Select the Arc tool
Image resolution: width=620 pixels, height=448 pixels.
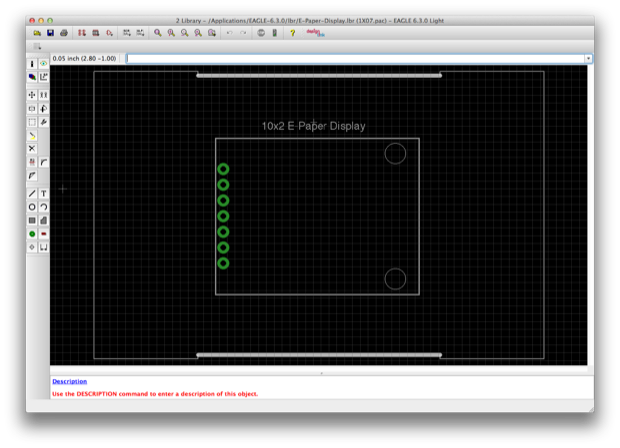click(43, 207)
